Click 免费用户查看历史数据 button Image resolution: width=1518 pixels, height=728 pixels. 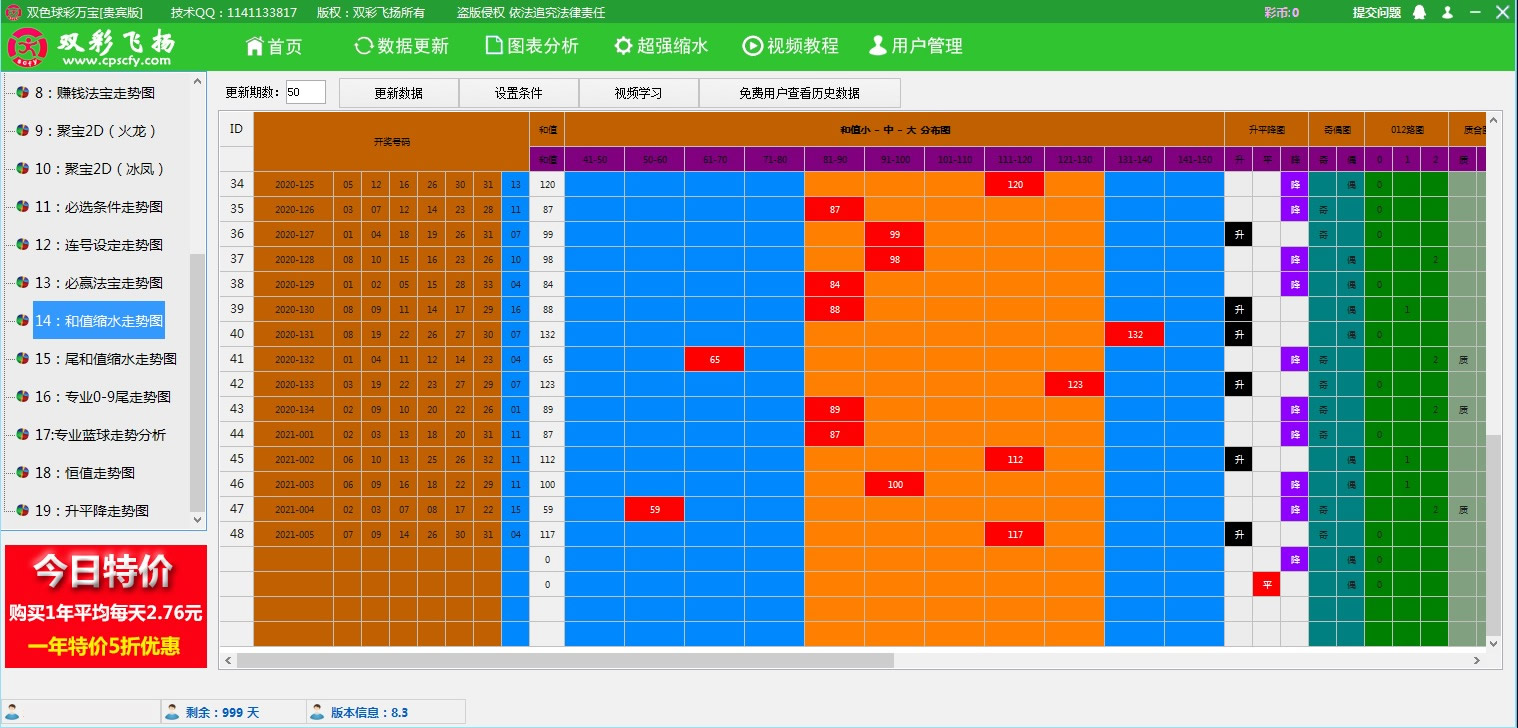799,93
